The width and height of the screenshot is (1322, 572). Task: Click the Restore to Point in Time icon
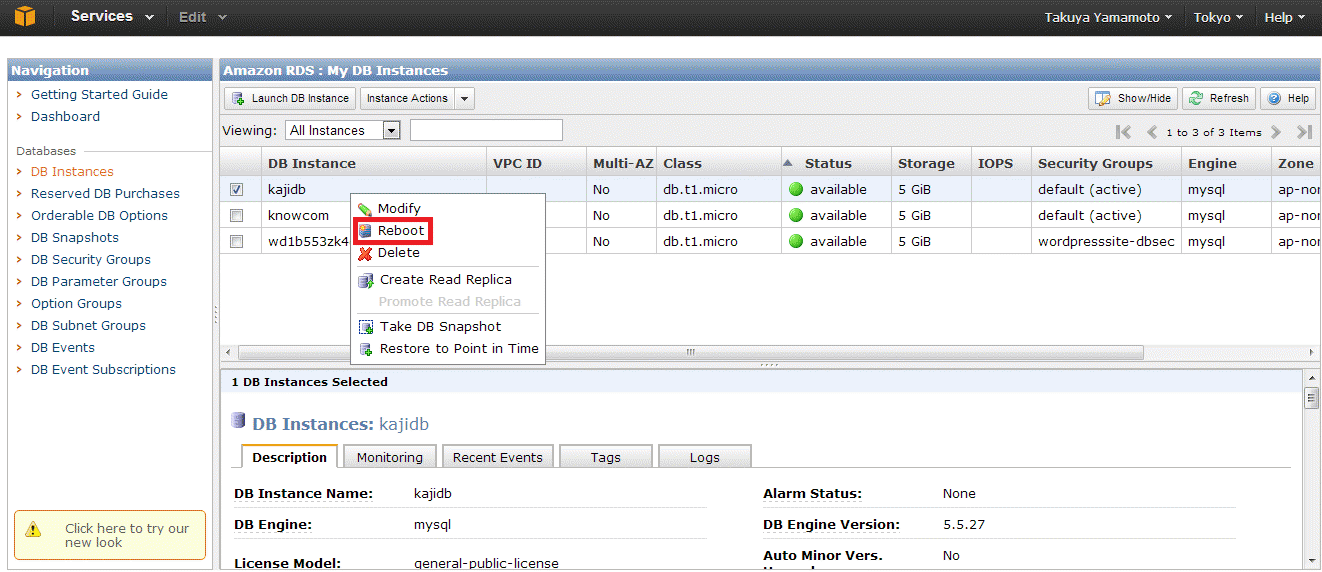[365, 349]
